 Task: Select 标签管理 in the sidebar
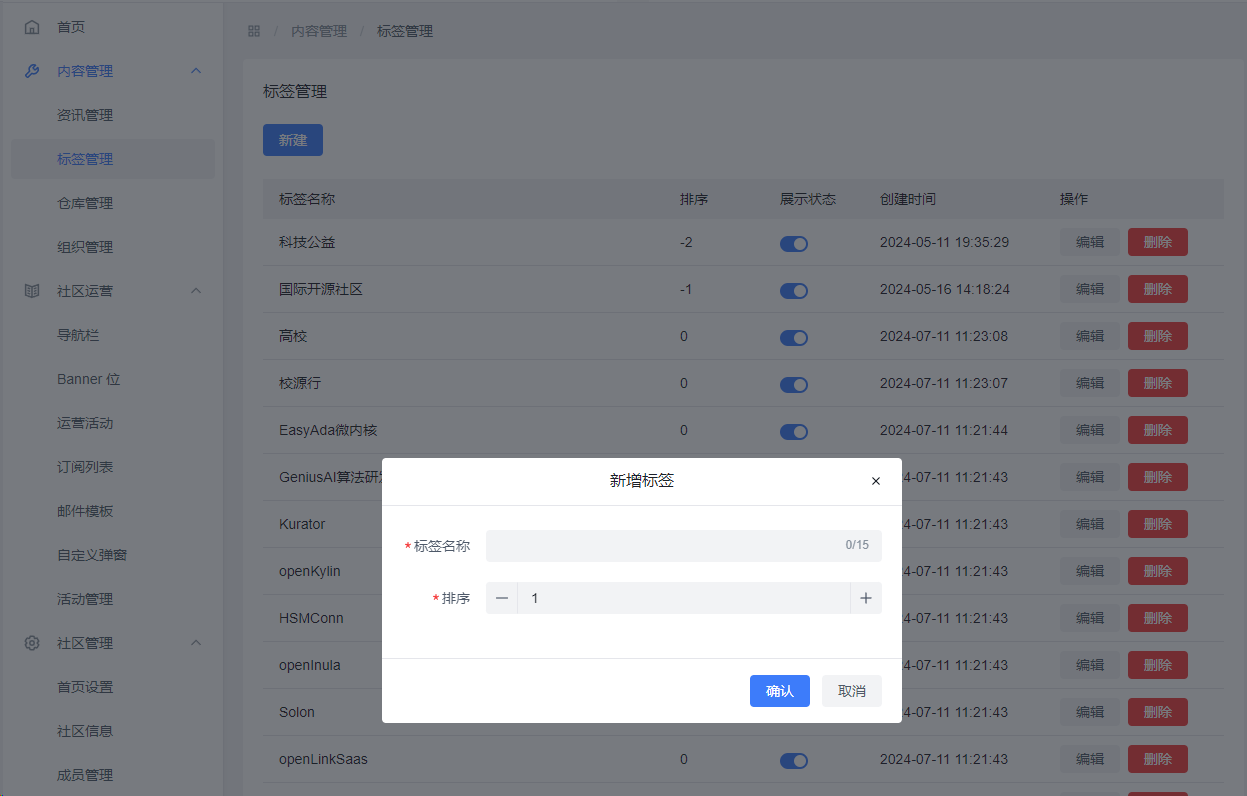pyautogui.click(x=113, y=159)
